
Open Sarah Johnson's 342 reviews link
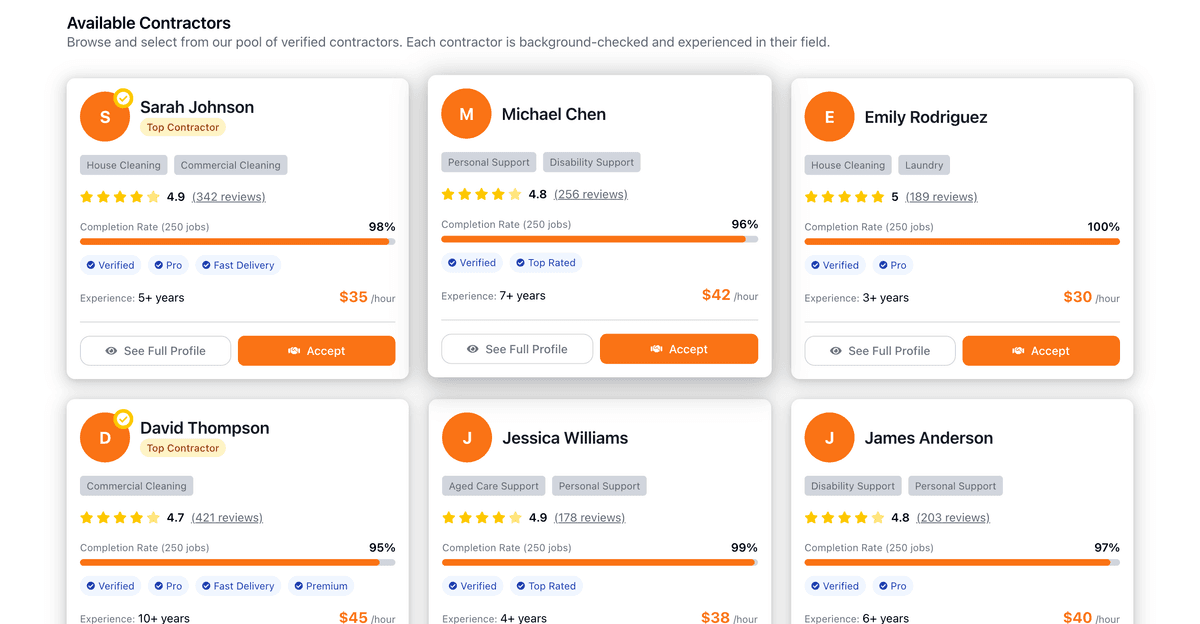coord(228,197)
